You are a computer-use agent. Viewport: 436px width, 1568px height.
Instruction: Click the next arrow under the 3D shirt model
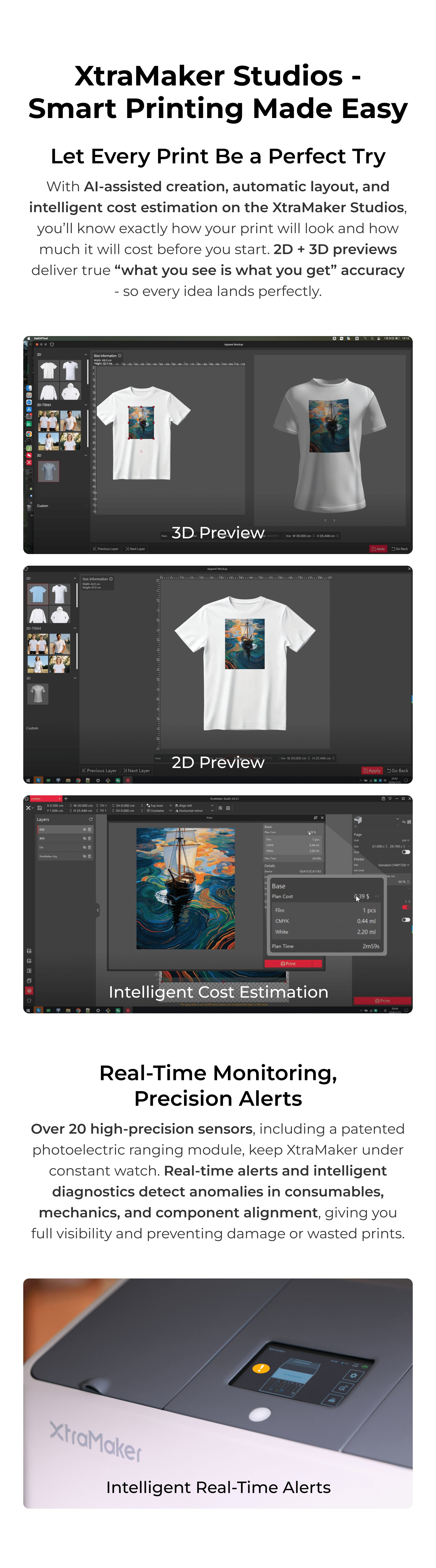coord(334,520)
